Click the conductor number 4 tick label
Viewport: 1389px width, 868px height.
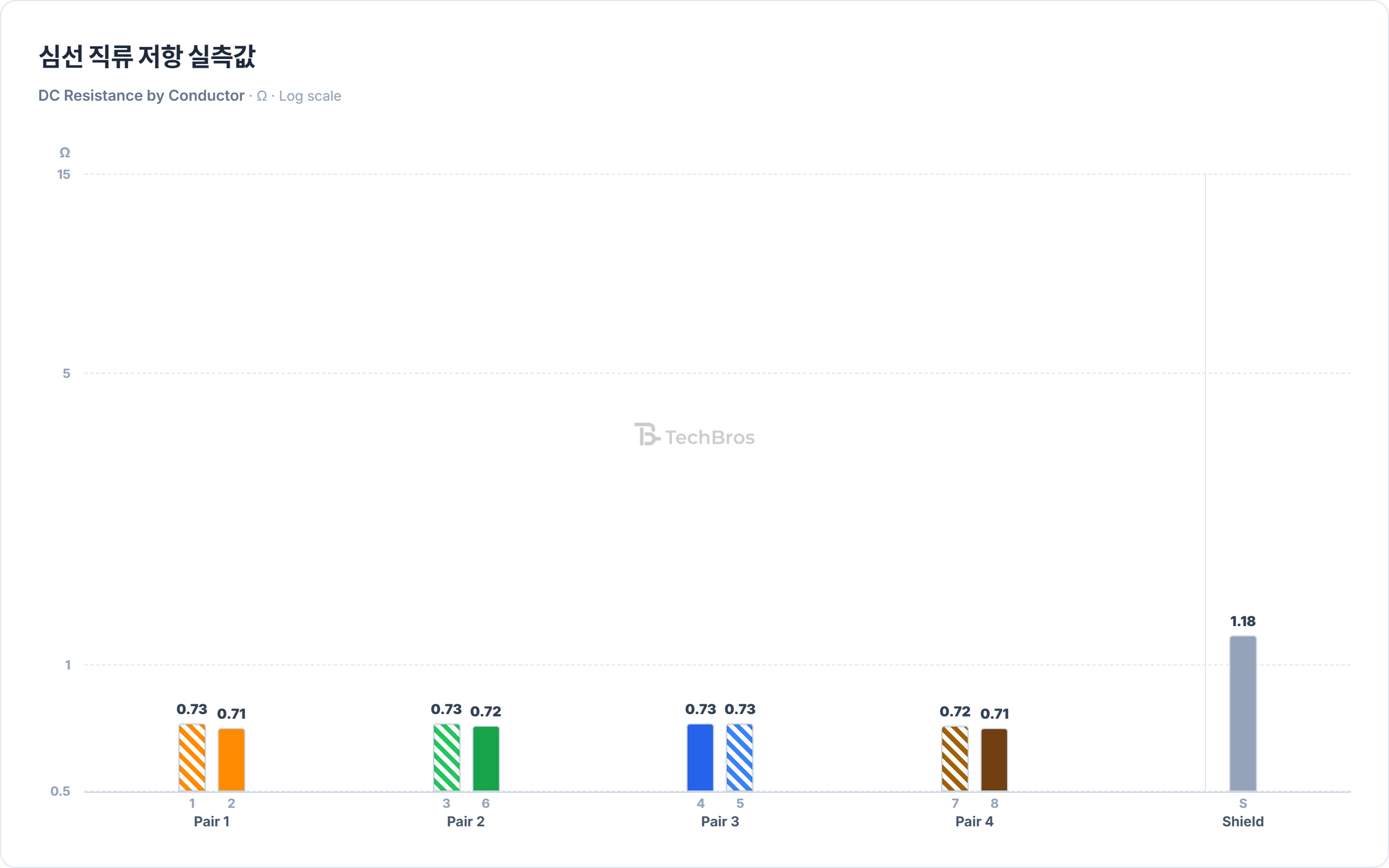[701, 804]
